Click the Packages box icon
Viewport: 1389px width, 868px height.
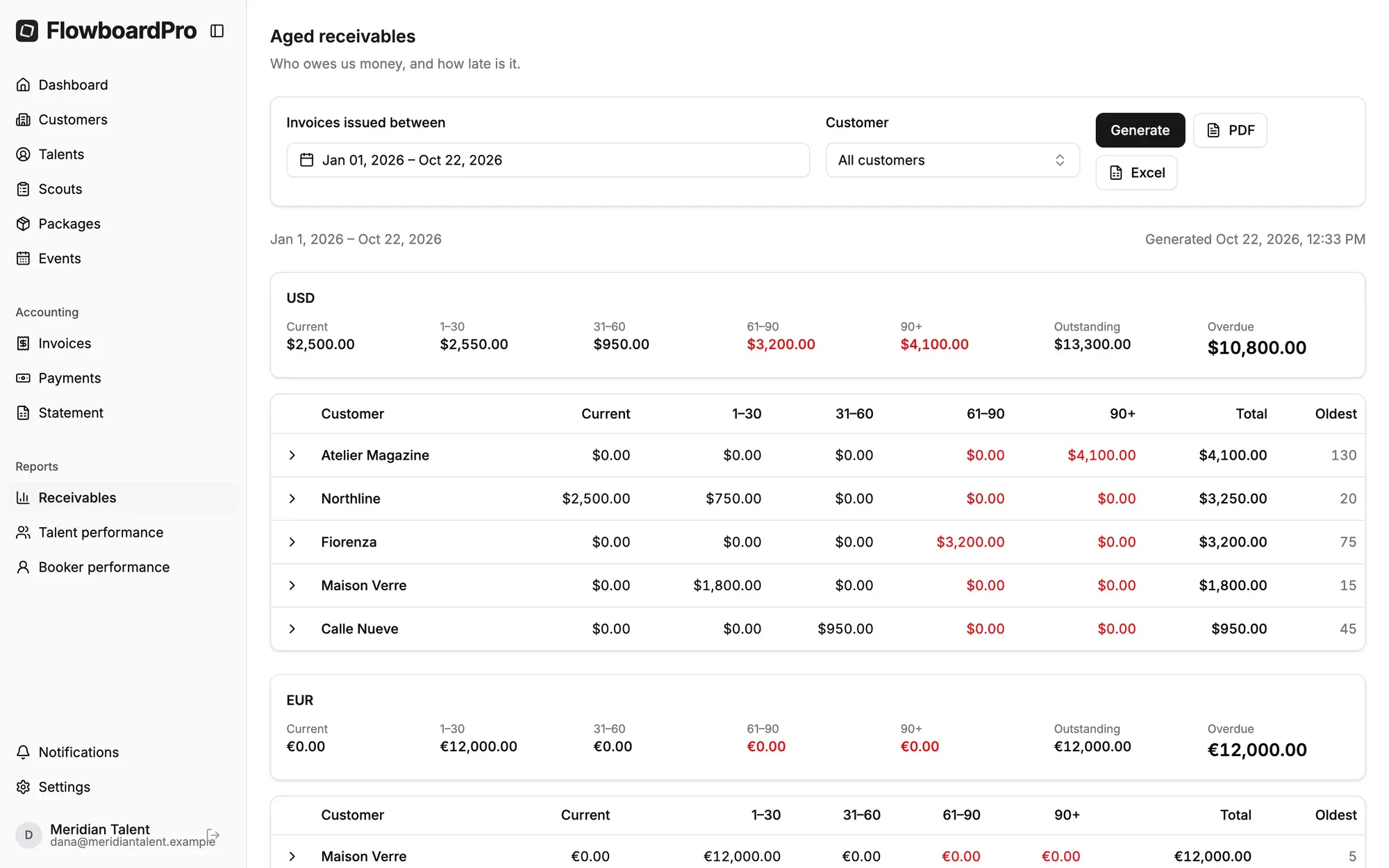click(x=23, y=224)
